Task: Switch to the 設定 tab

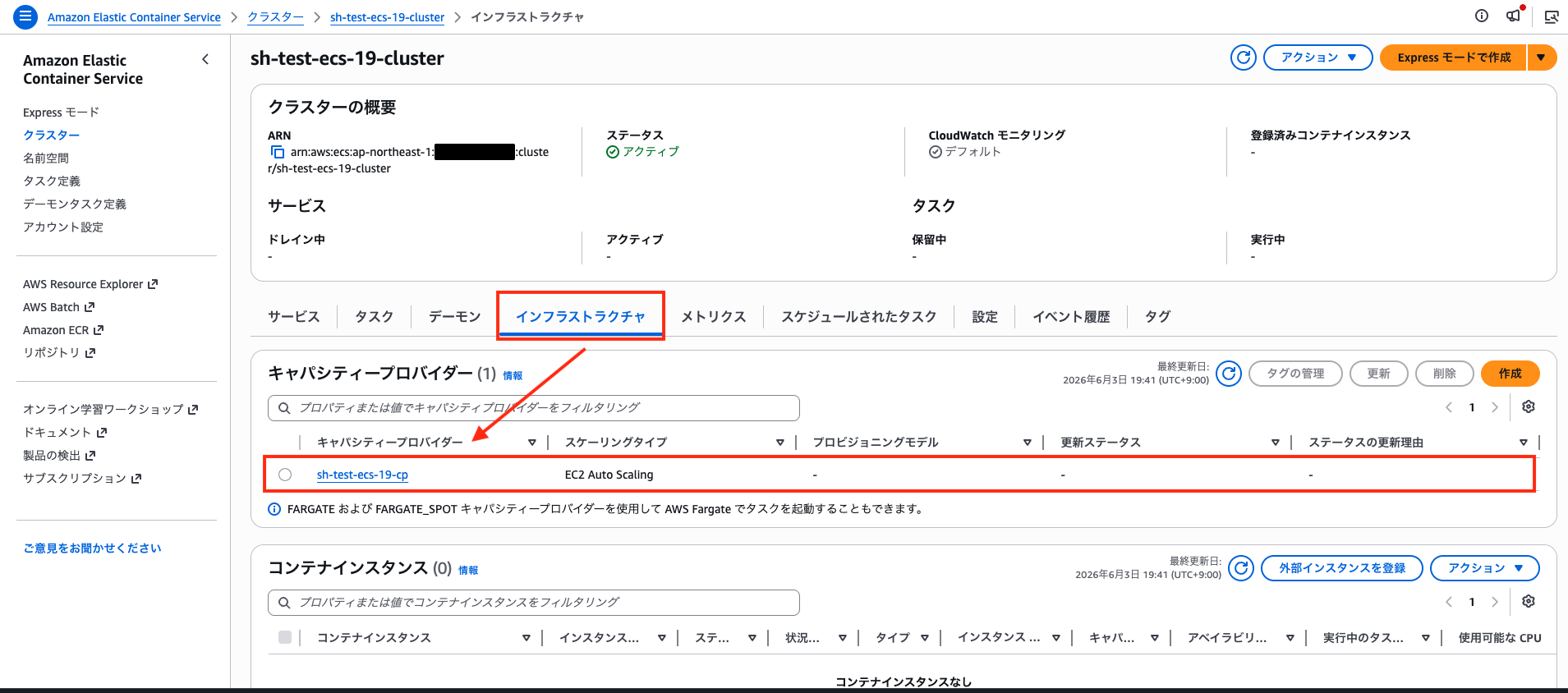Action: pyautogui.click(x=985, y=316)
